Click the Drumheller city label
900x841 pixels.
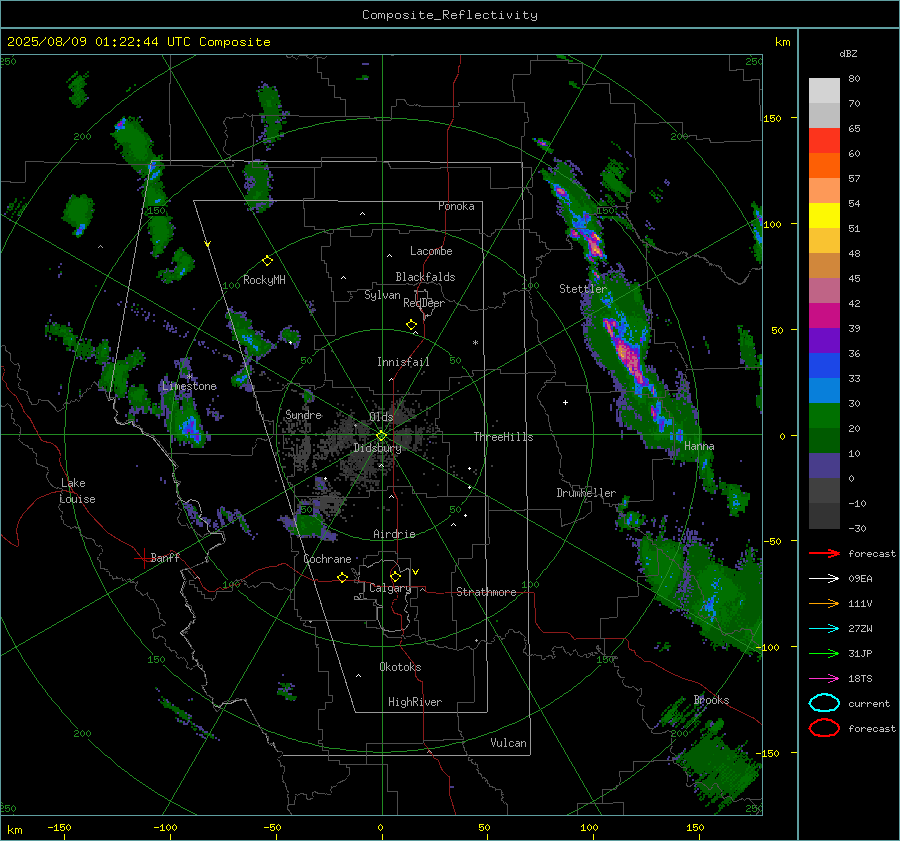pyautogui.click(x=586, y=493)
